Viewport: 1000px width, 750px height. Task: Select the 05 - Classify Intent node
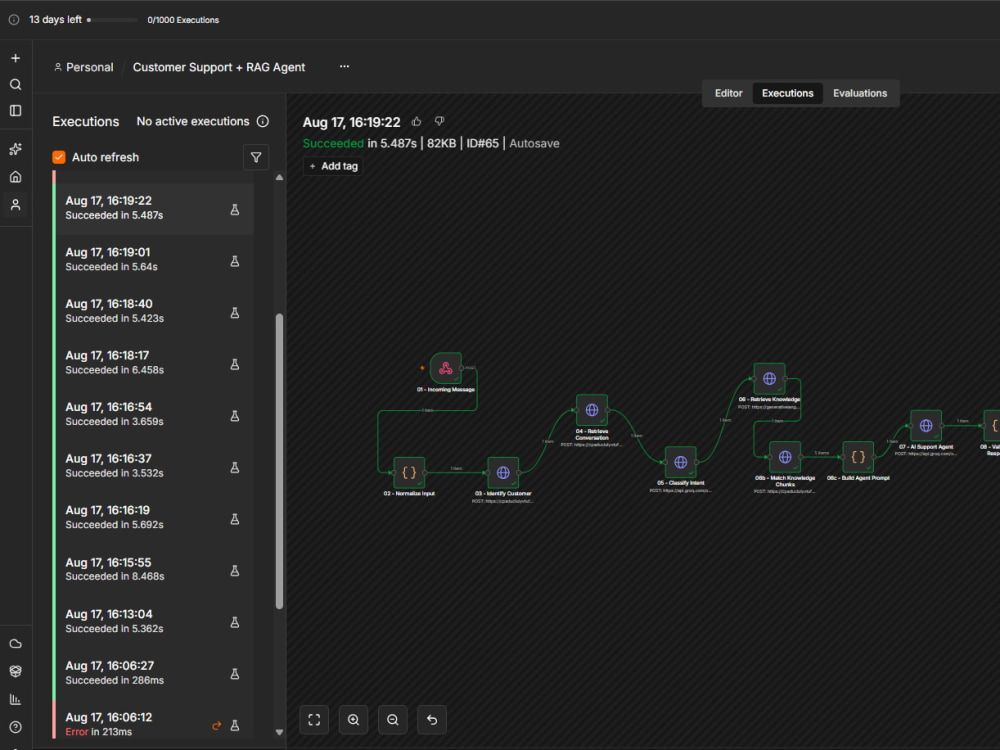coord(680,462)
